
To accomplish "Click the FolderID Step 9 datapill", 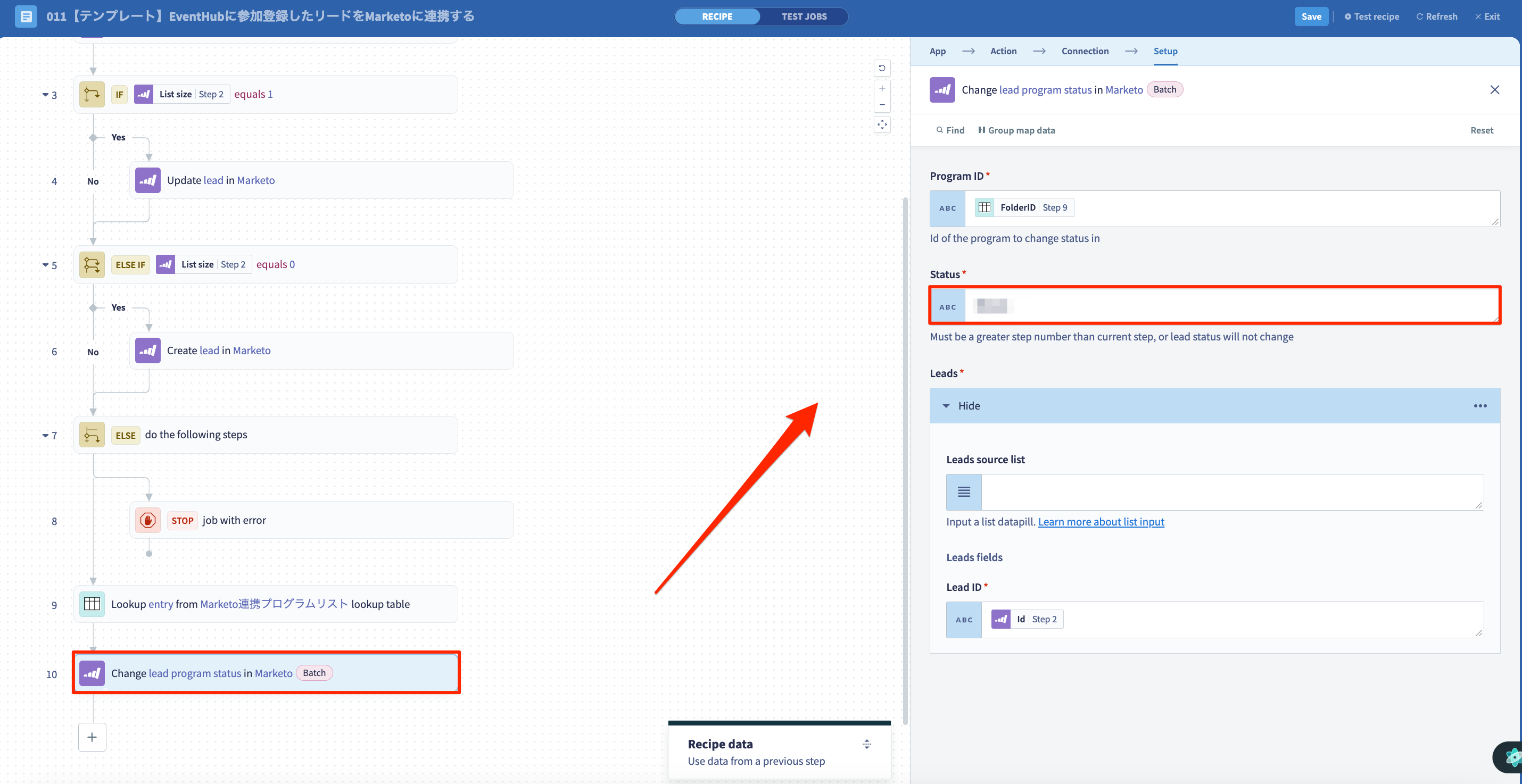I will point(1024,207).
